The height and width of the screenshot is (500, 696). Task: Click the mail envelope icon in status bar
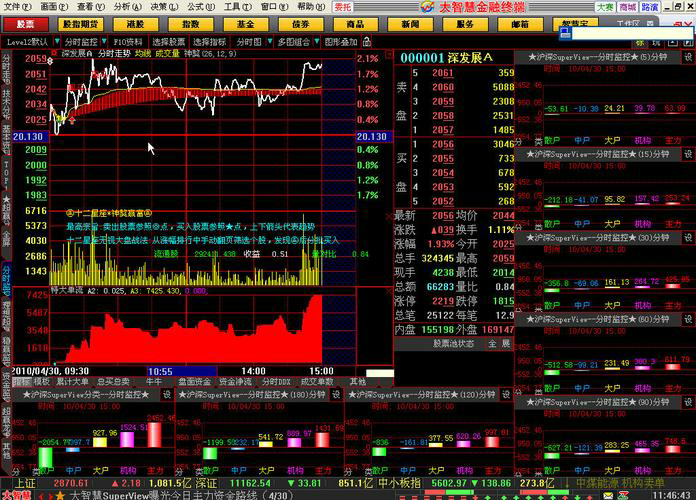click(x=608, y=495)
